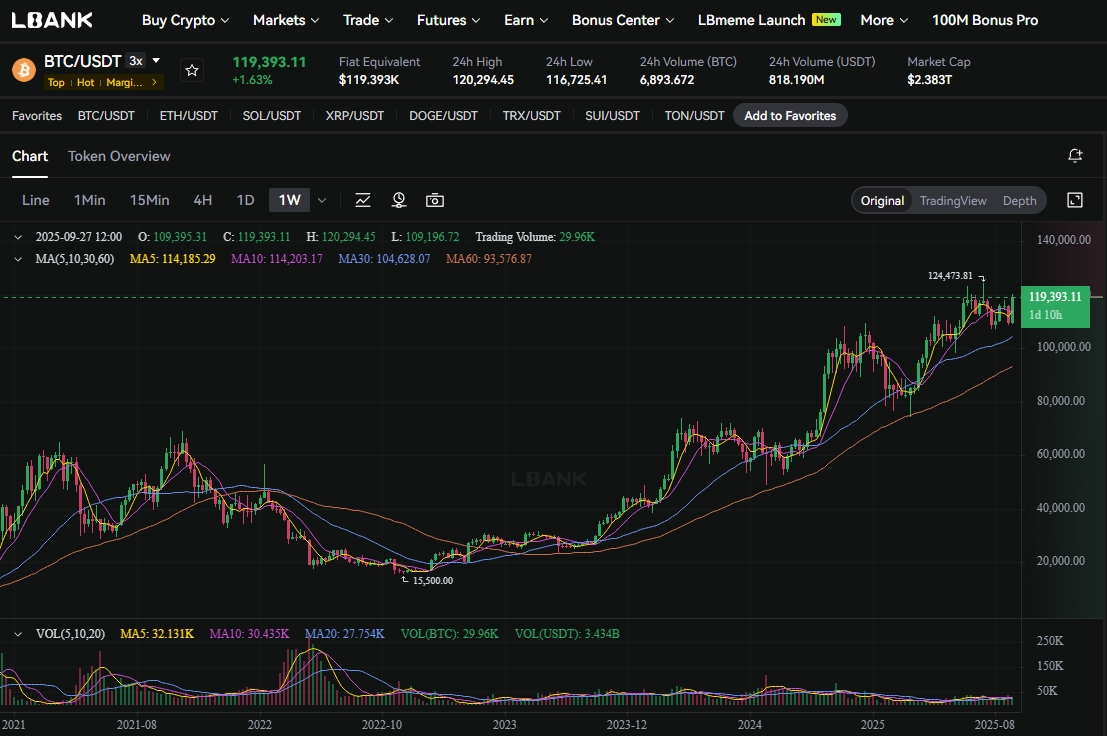1107x736 pixels.
Task: Click the icon between indicators and camera
Action: tap(399, 200)
